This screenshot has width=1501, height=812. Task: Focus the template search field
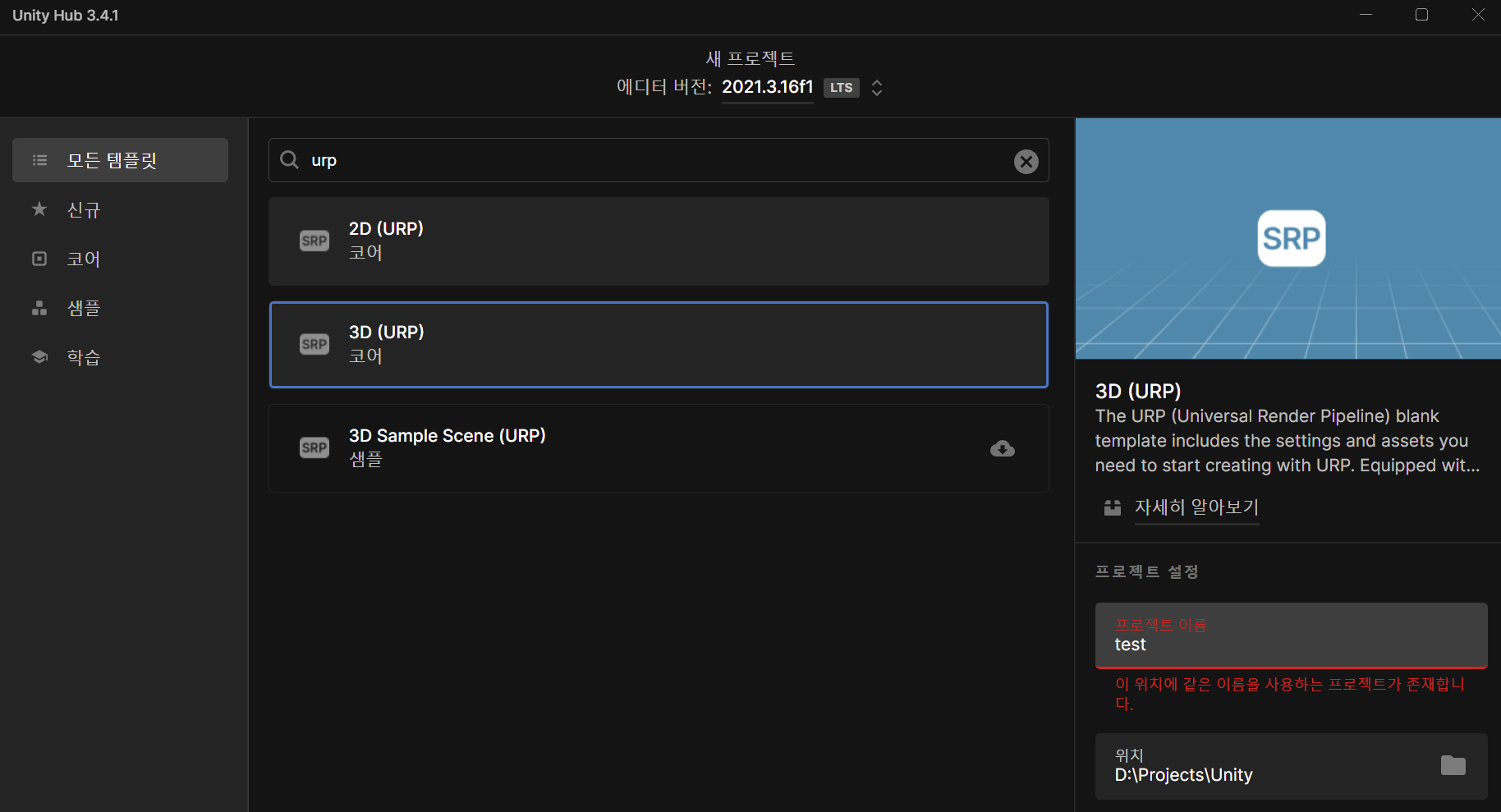pyautogui.click(x=659, y=160)
